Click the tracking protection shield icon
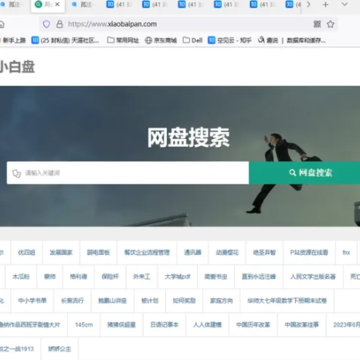The height and width of the screenshot is (360, 360). [x=46, y=24]
